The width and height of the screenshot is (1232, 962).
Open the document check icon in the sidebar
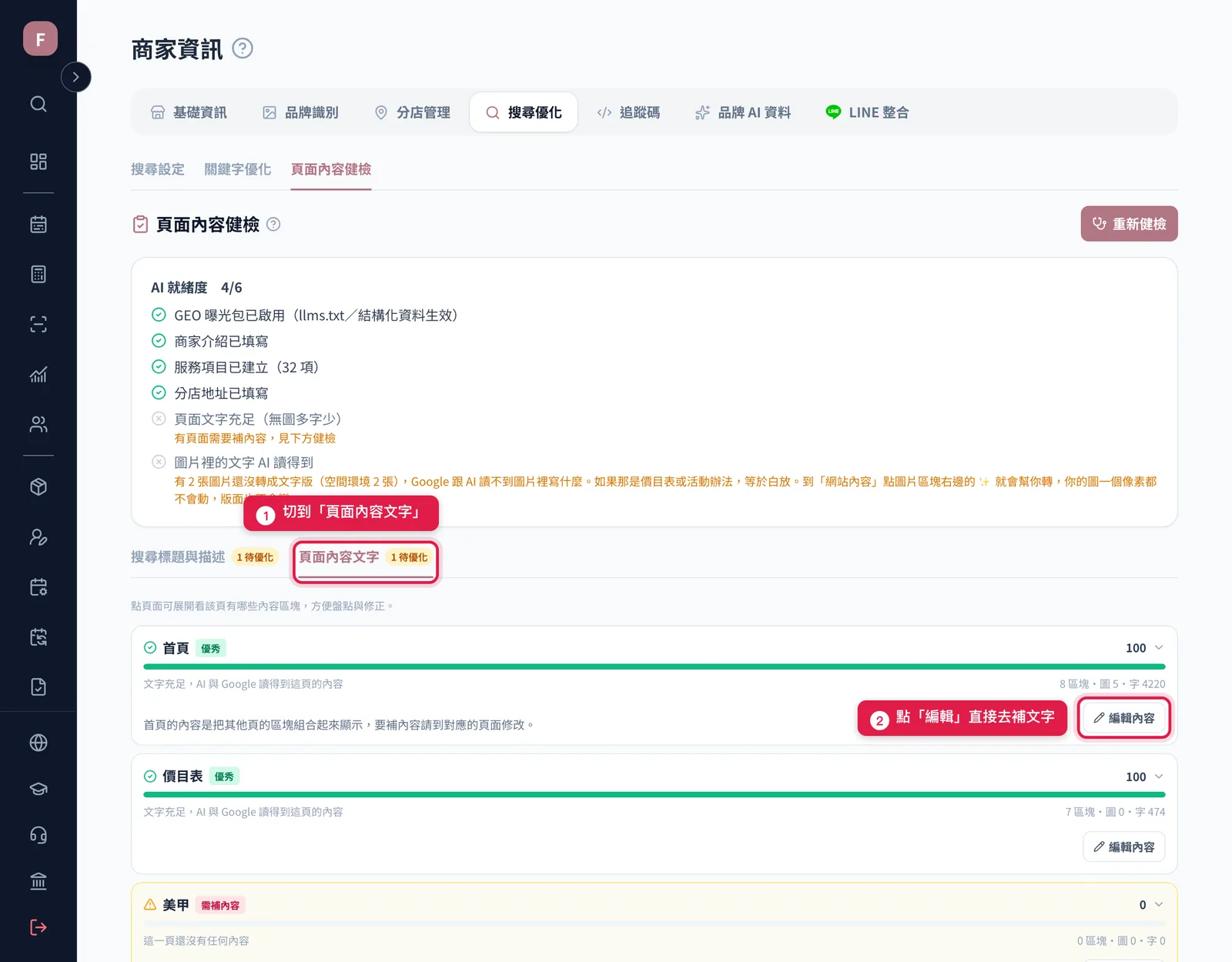[38, 687]
